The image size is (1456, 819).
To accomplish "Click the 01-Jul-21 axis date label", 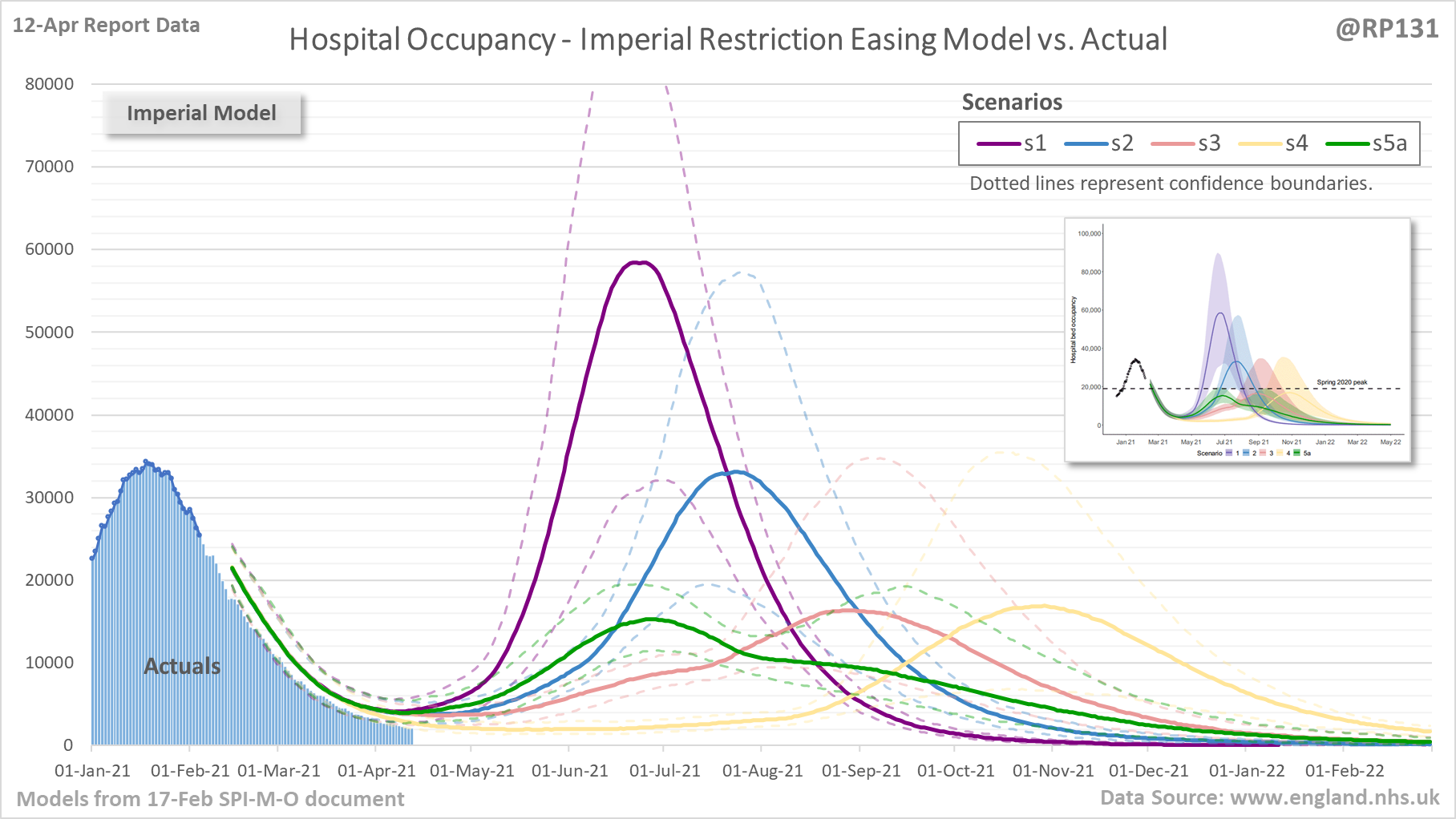I will coord(665,771).
